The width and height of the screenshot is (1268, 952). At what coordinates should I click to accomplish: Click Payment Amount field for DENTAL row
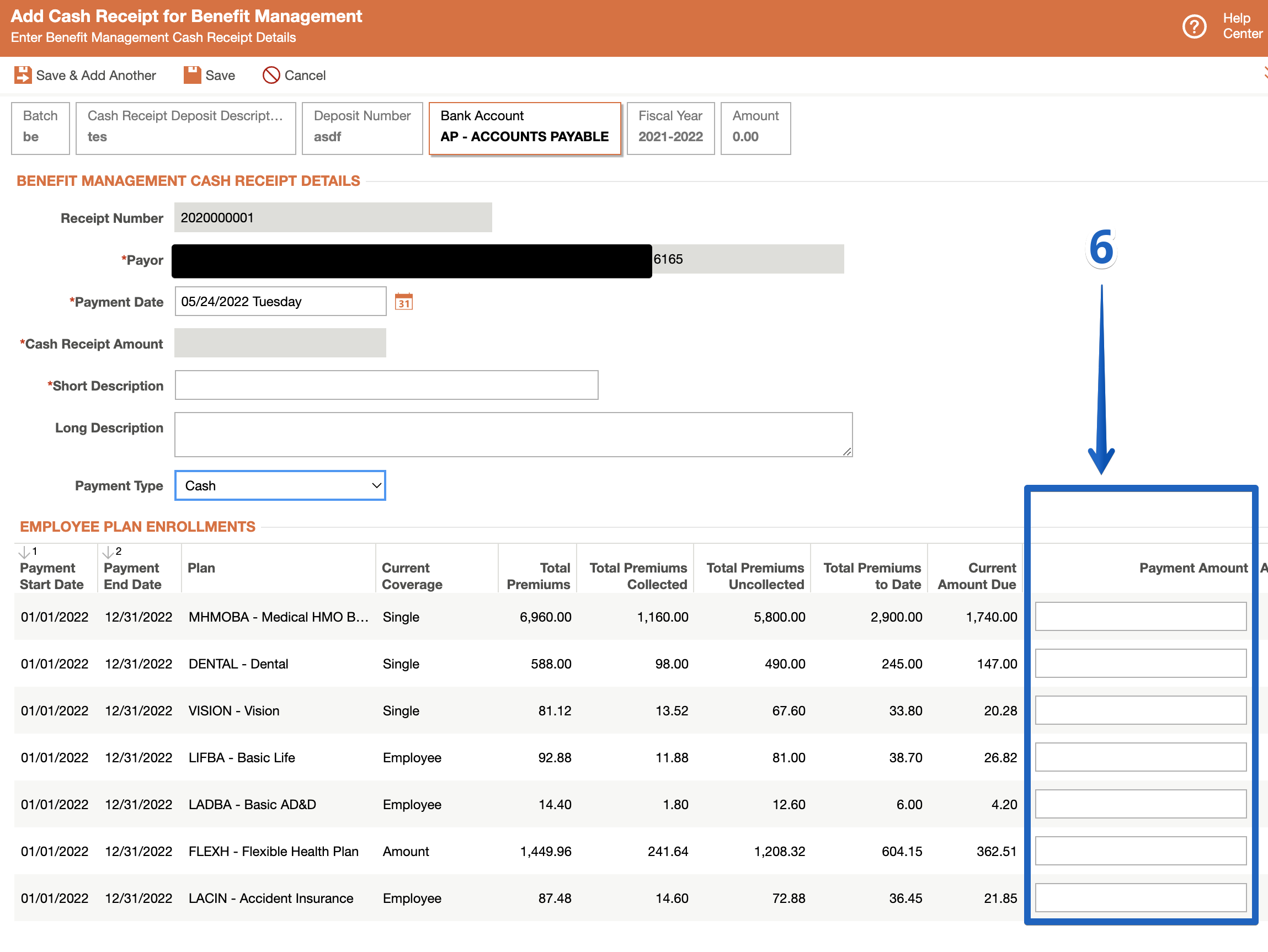tap(1141, 663)
